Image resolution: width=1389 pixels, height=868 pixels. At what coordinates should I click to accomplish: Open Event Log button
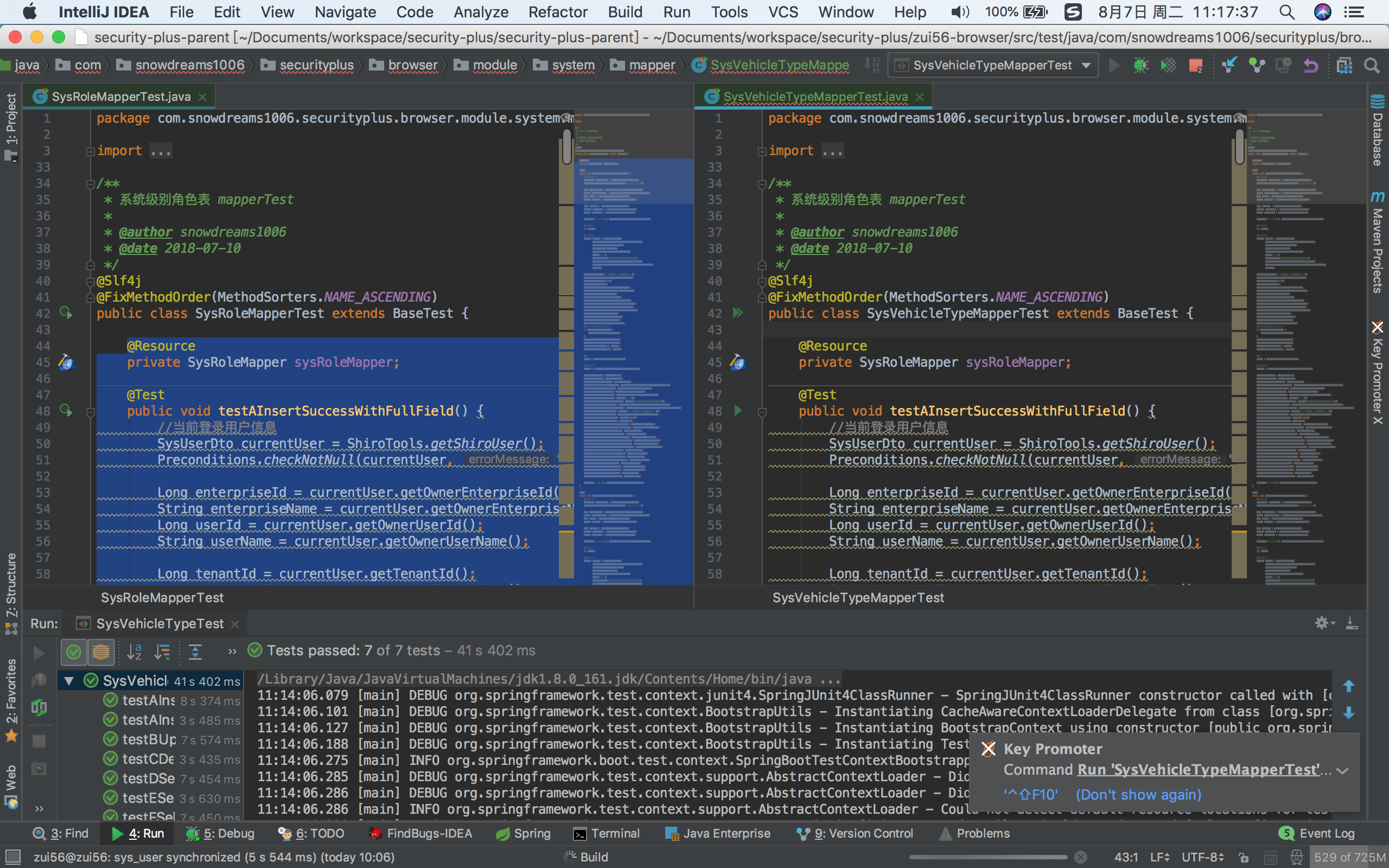pos(1317,834)
